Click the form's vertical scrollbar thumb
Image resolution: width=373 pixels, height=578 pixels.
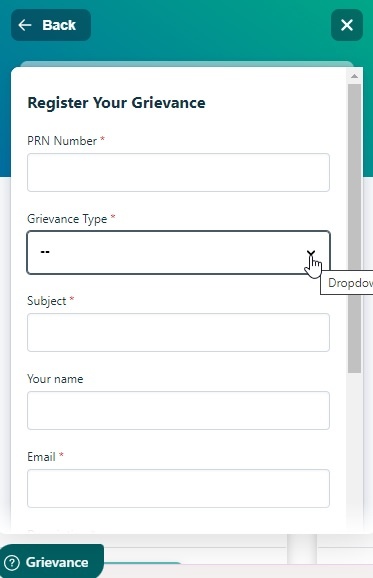pos(355,229)
